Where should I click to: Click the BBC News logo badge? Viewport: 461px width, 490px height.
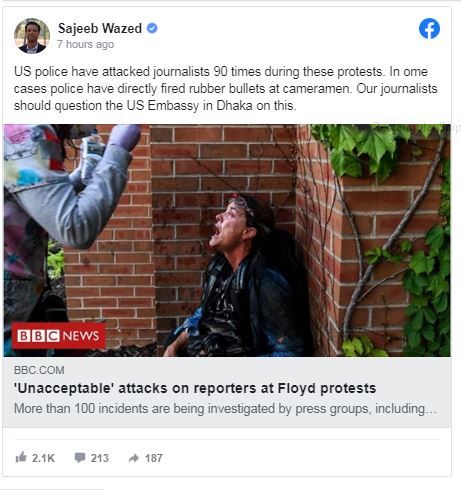point(59,335)
